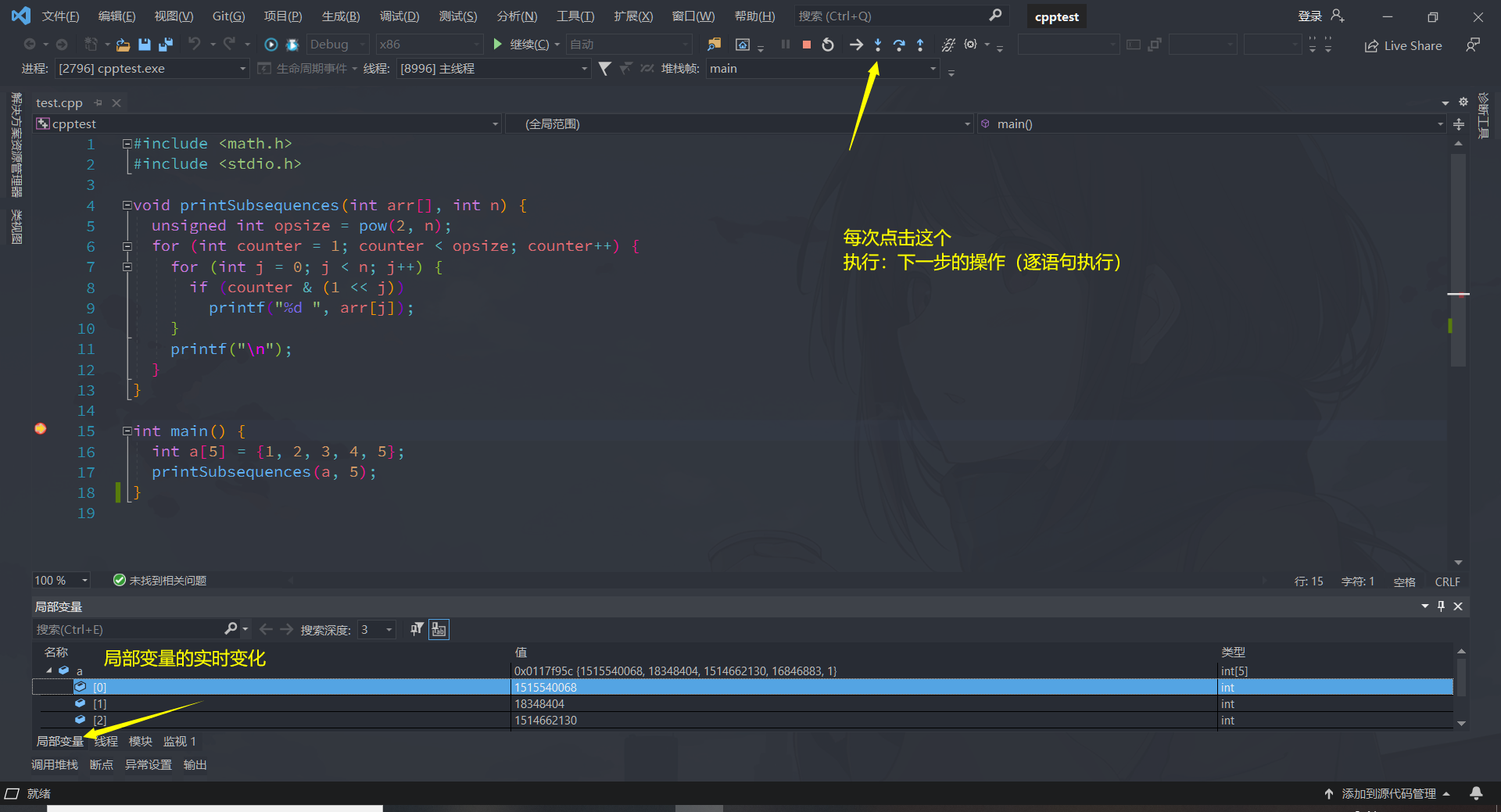The height and width of the screenshot is (812, 1501).
Task: Open the process dropdown showing cpptest.exe
Action: 152,69
